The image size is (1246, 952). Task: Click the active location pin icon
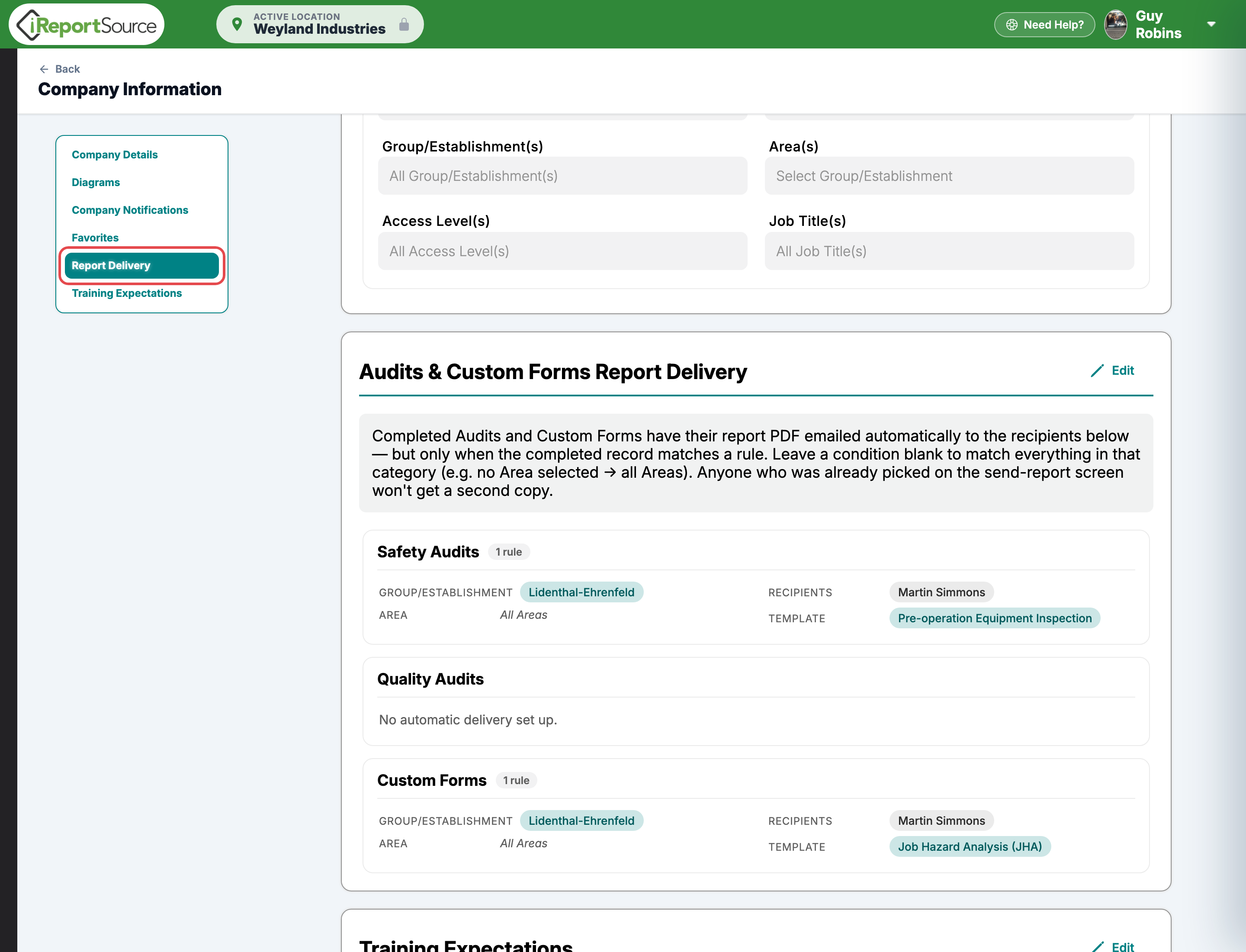click(238, 24)
